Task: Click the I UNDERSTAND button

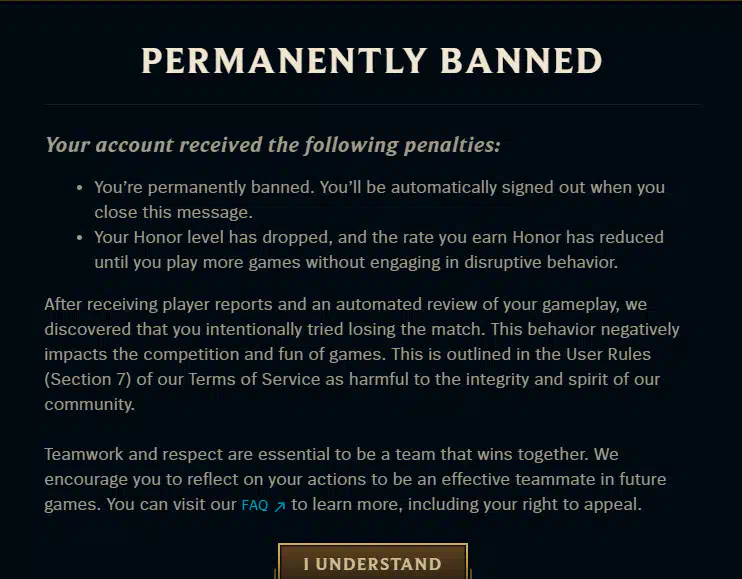Action: 372,563
